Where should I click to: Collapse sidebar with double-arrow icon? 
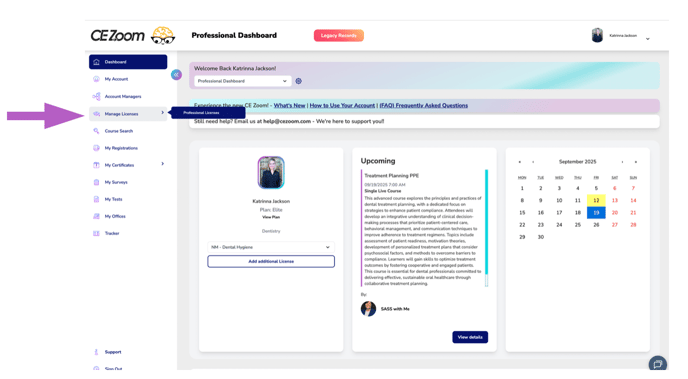click(176, 75)
